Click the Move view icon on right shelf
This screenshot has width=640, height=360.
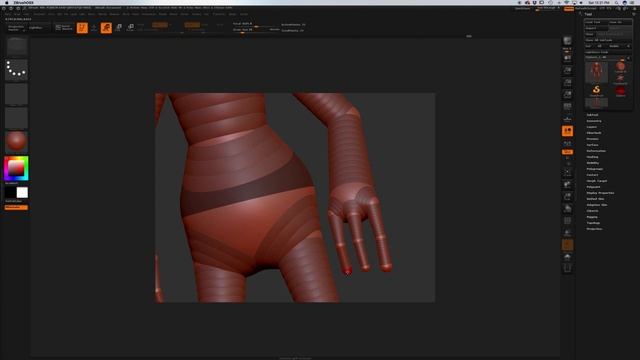pyautogui.click(x=567, y=185)
